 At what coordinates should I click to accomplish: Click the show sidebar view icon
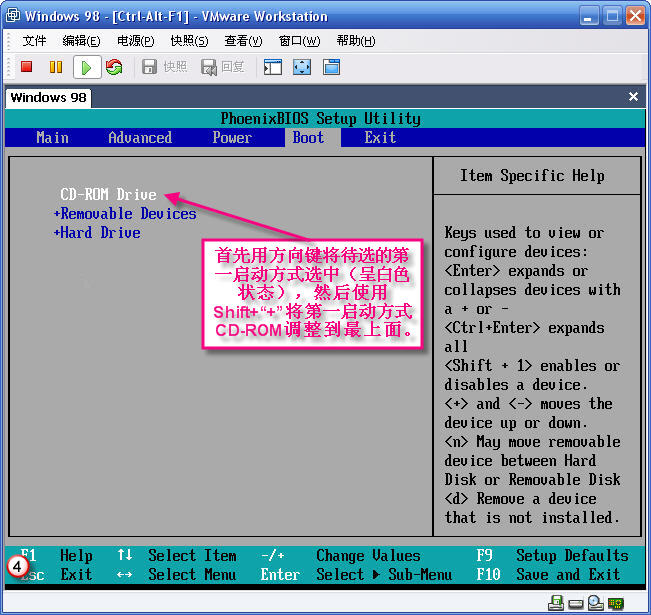[272, 67]
